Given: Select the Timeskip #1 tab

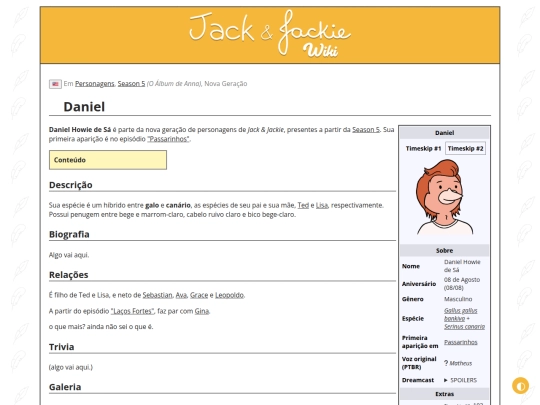Looking at the screenshot, I should coord(423,148).
